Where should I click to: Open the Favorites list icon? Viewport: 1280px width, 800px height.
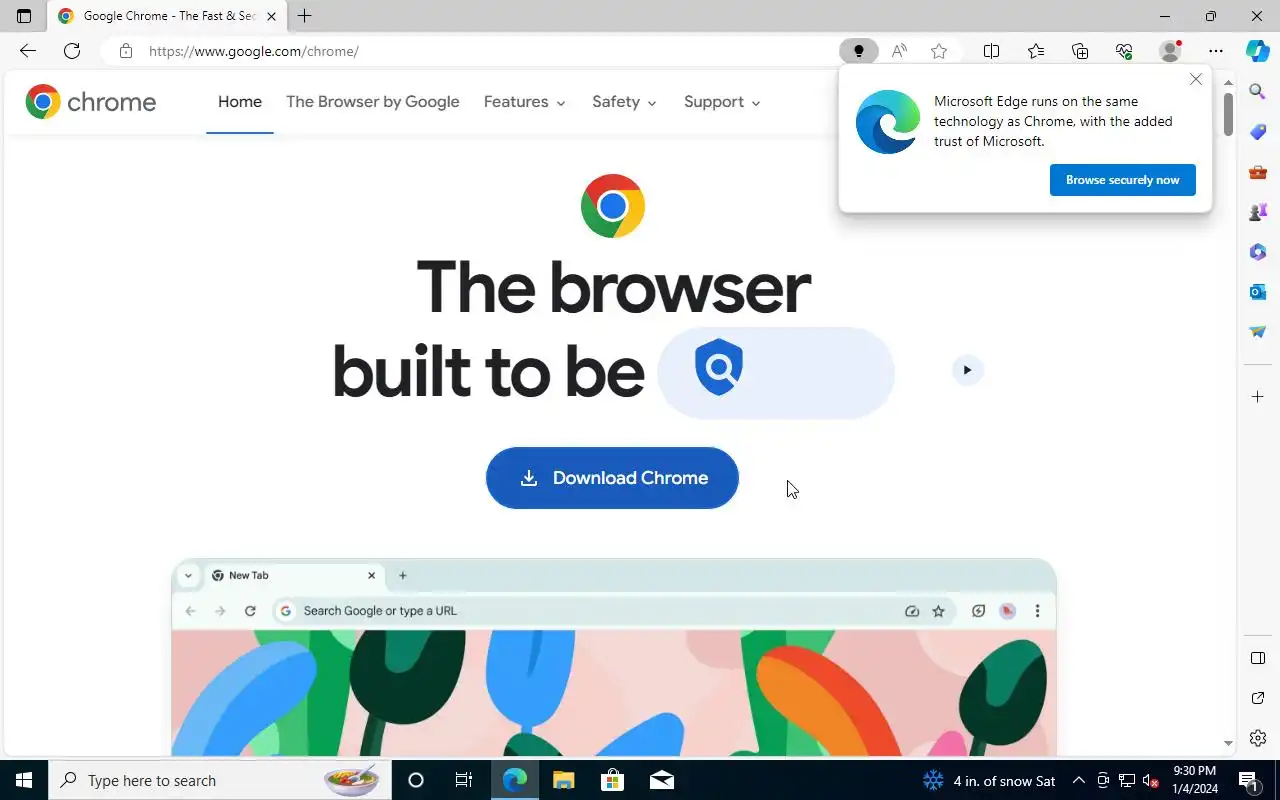(x=1036, y=51)
